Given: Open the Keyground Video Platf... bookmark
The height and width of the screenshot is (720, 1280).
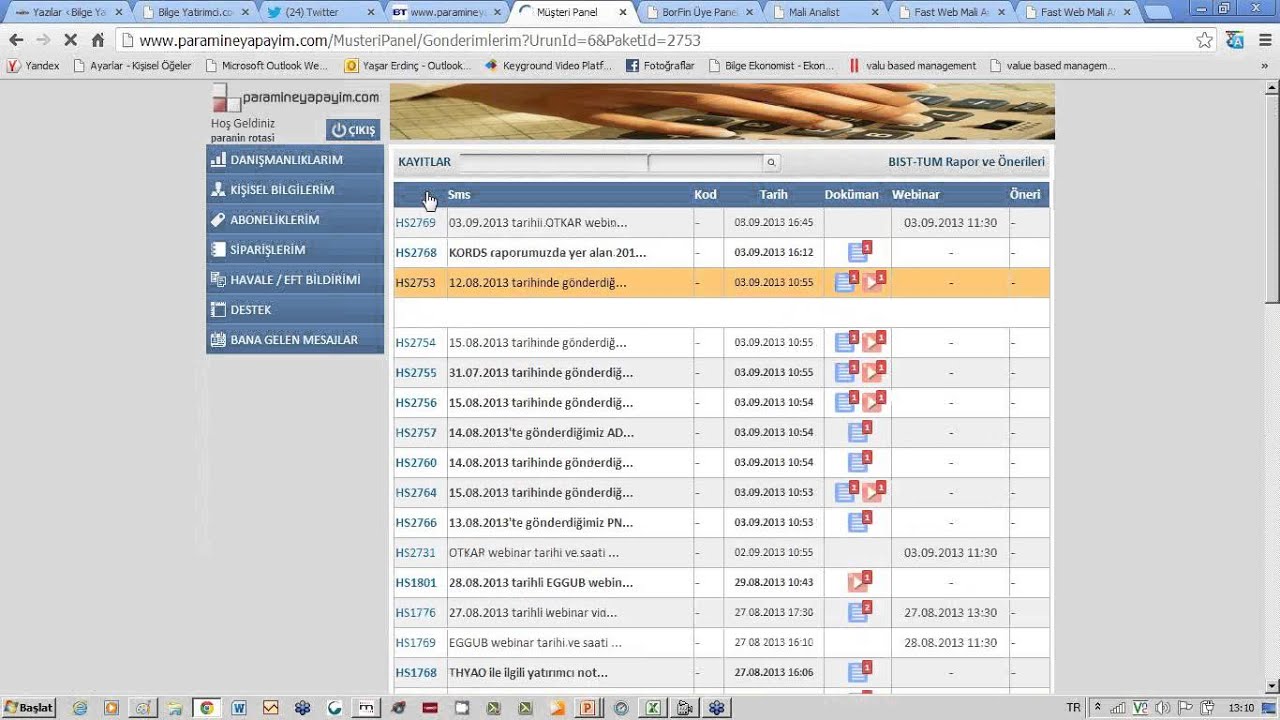Looking at the screenshot, I should 548,66.
